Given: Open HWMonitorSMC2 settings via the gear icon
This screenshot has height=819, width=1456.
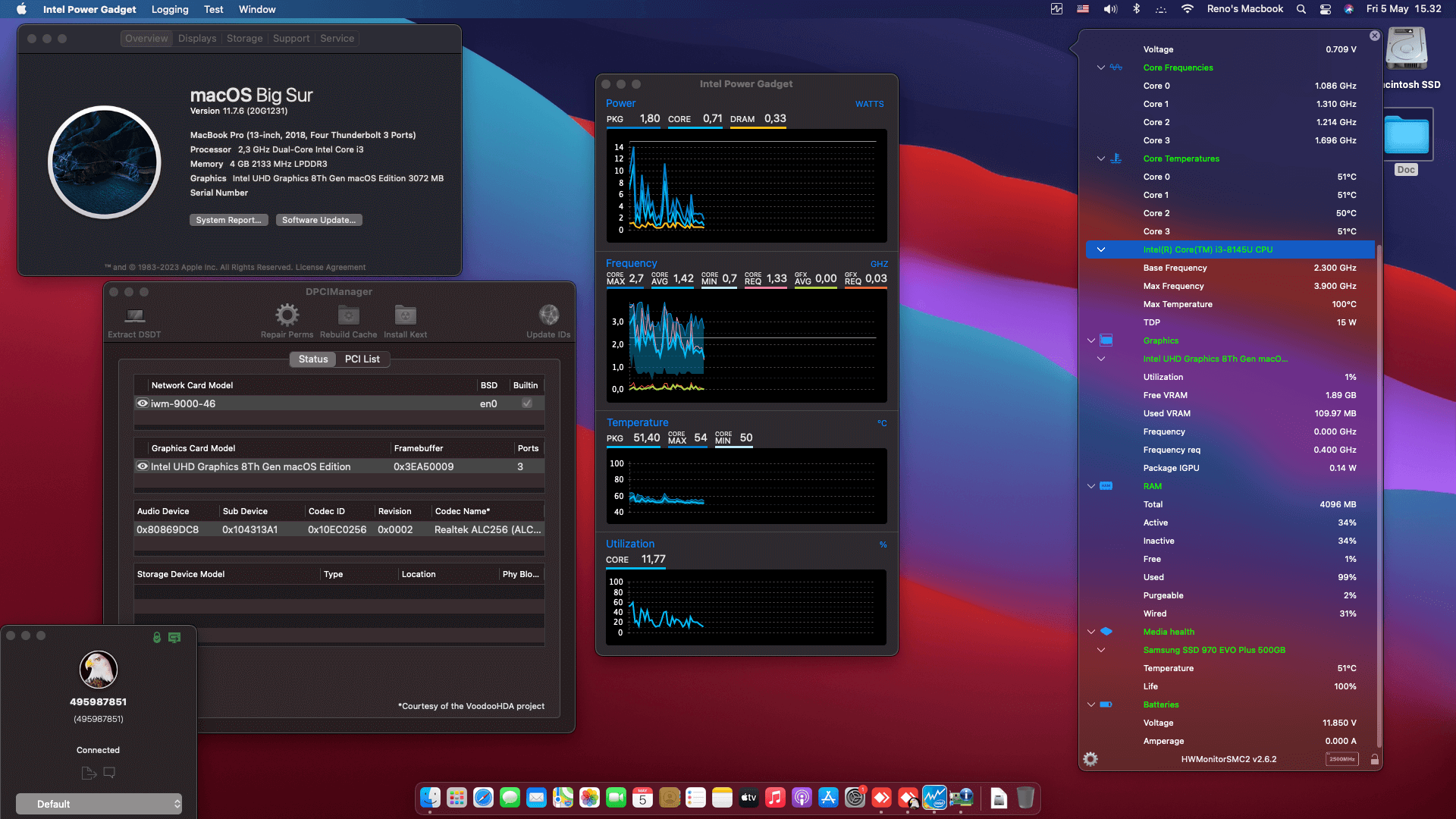Looking at the screenshot, I should coord(1090,758).
